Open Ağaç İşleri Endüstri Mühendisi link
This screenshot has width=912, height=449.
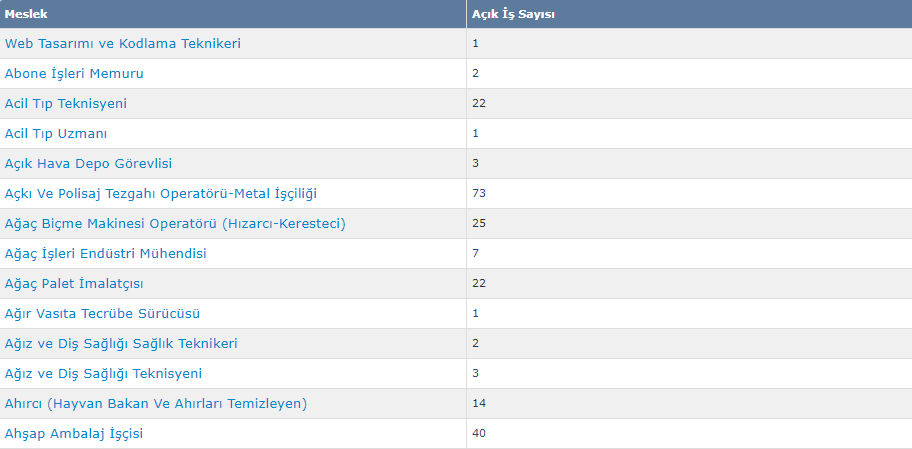click(x=105, y=254)
